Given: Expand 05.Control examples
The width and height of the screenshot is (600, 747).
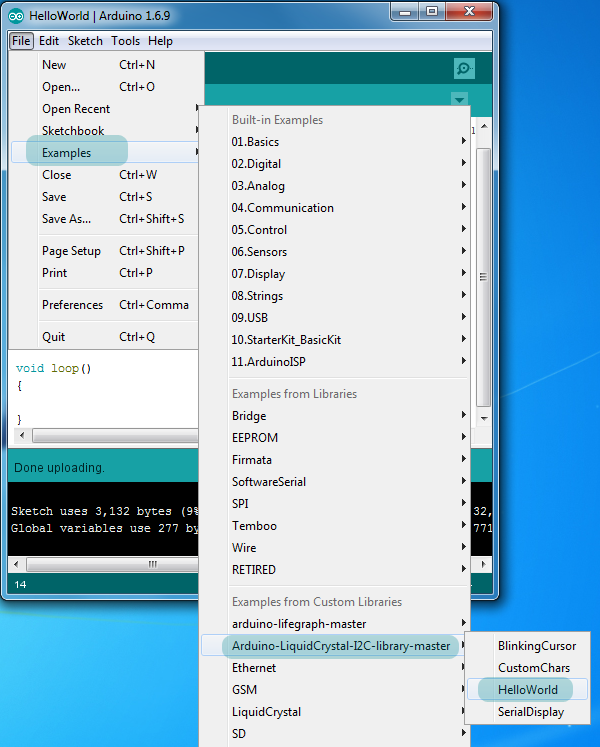Looking at the screenshot, I should click(335, 230).
